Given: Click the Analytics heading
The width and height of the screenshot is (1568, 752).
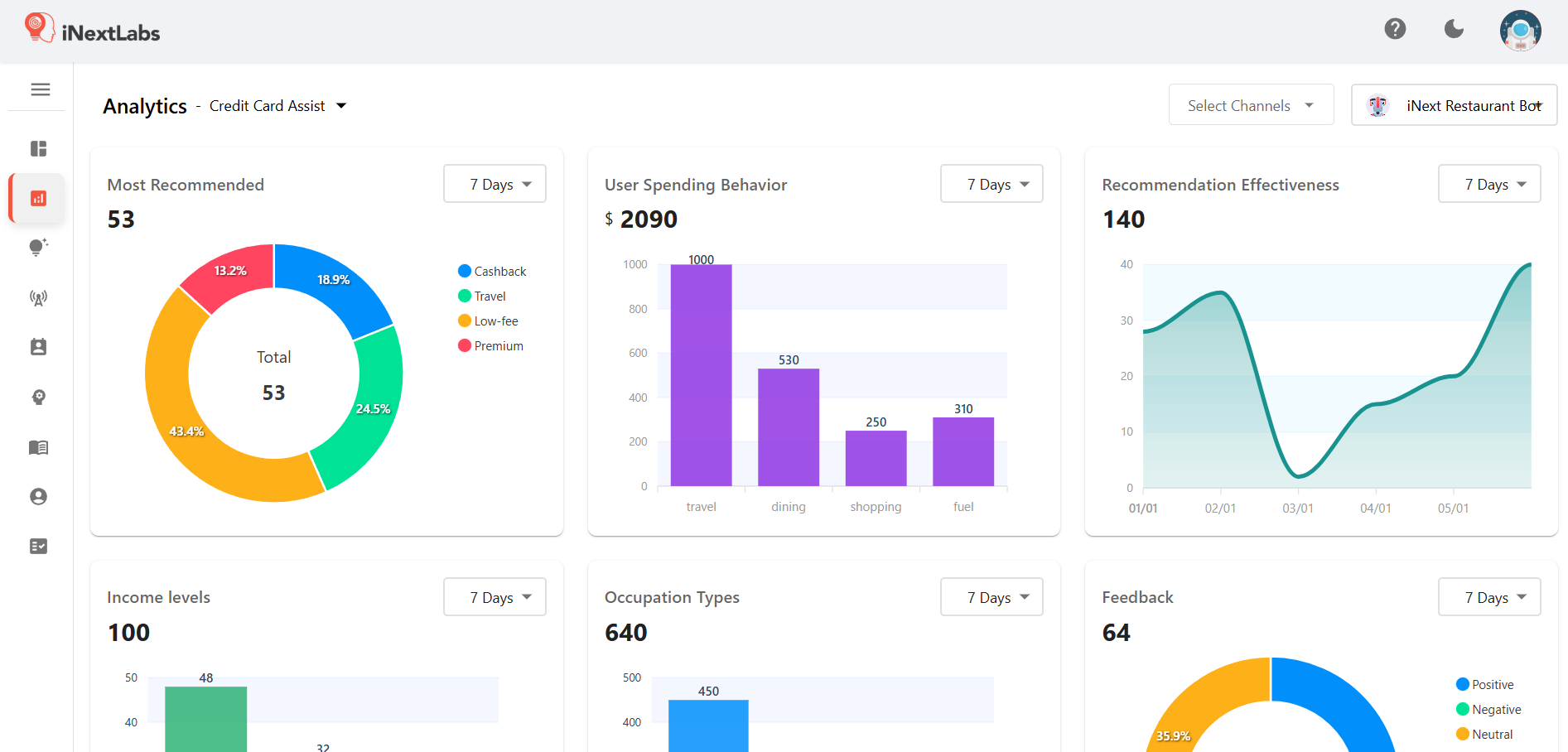Looking at the screenshot, I should pyautogui.click(x=144, y=106).
